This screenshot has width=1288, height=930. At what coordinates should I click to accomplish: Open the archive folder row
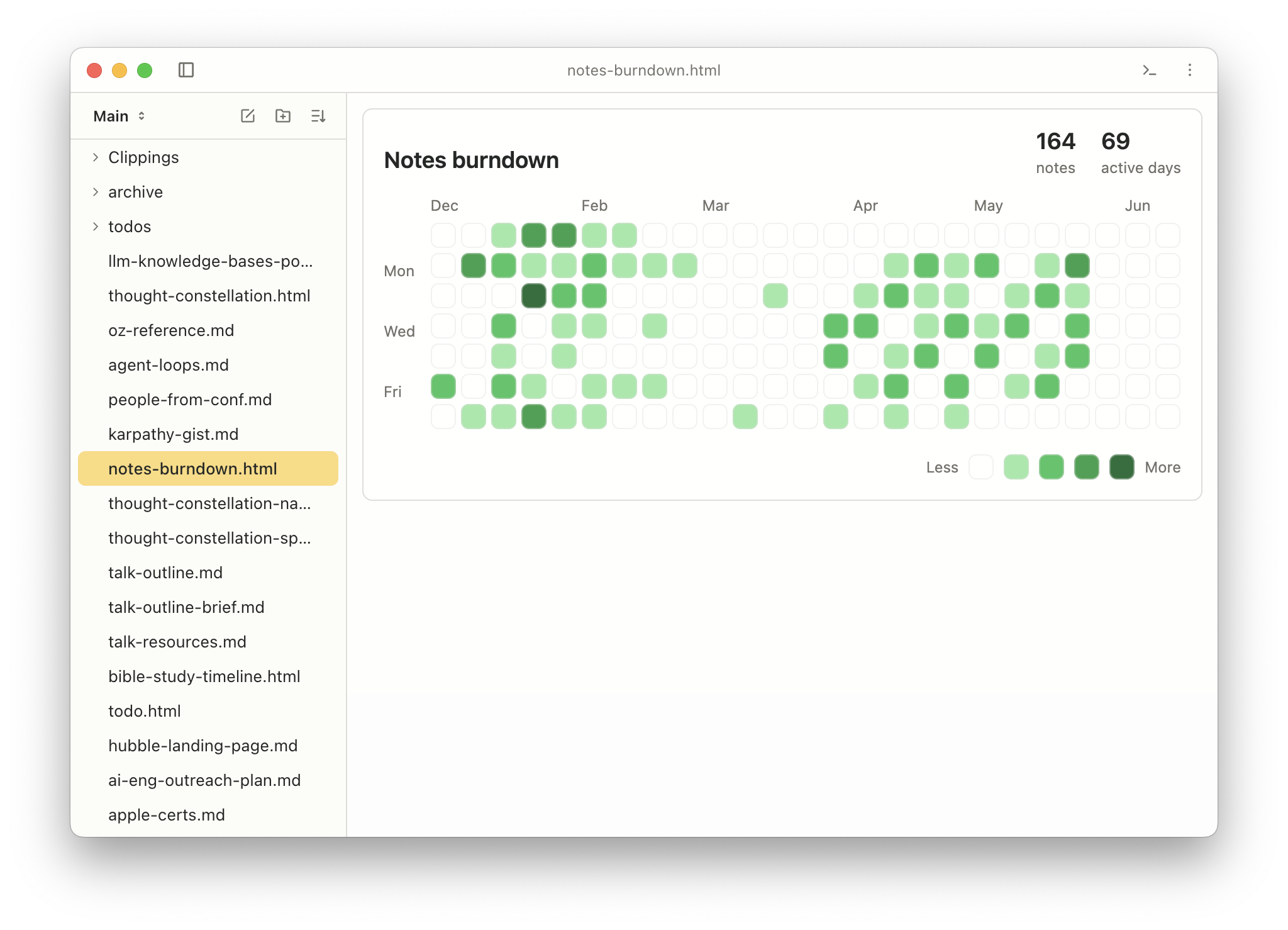click(208, 192)
